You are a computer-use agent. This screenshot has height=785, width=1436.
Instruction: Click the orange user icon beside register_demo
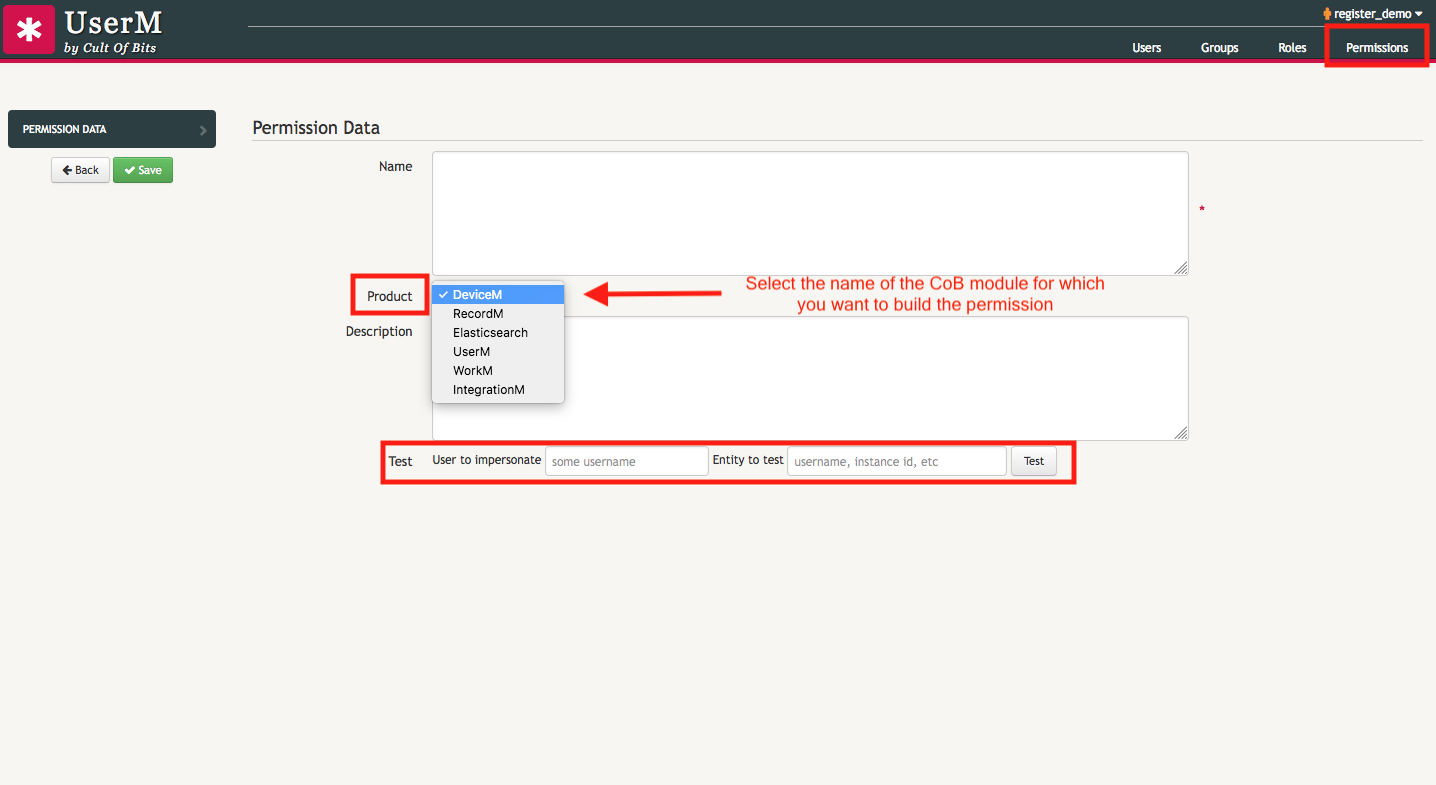1327,14
